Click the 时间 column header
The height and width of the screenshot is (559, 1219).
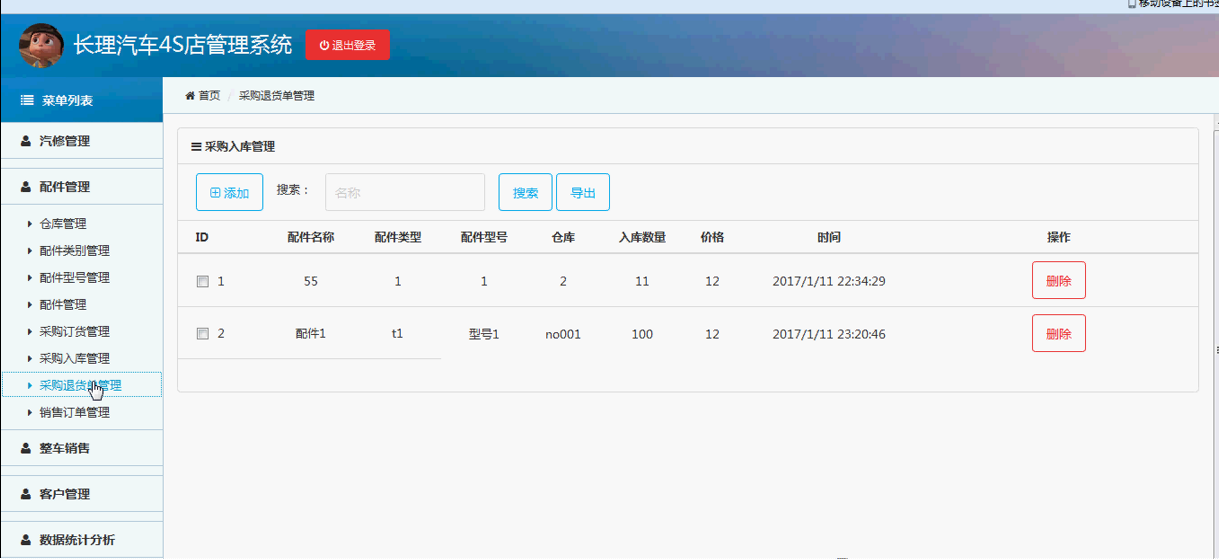[829, 238]
